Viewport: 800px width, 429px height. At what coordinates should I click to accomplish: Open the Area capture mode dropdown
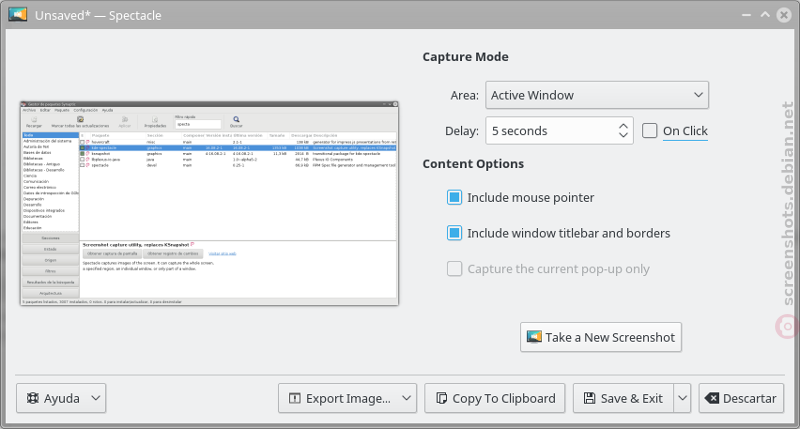[596, 95]
